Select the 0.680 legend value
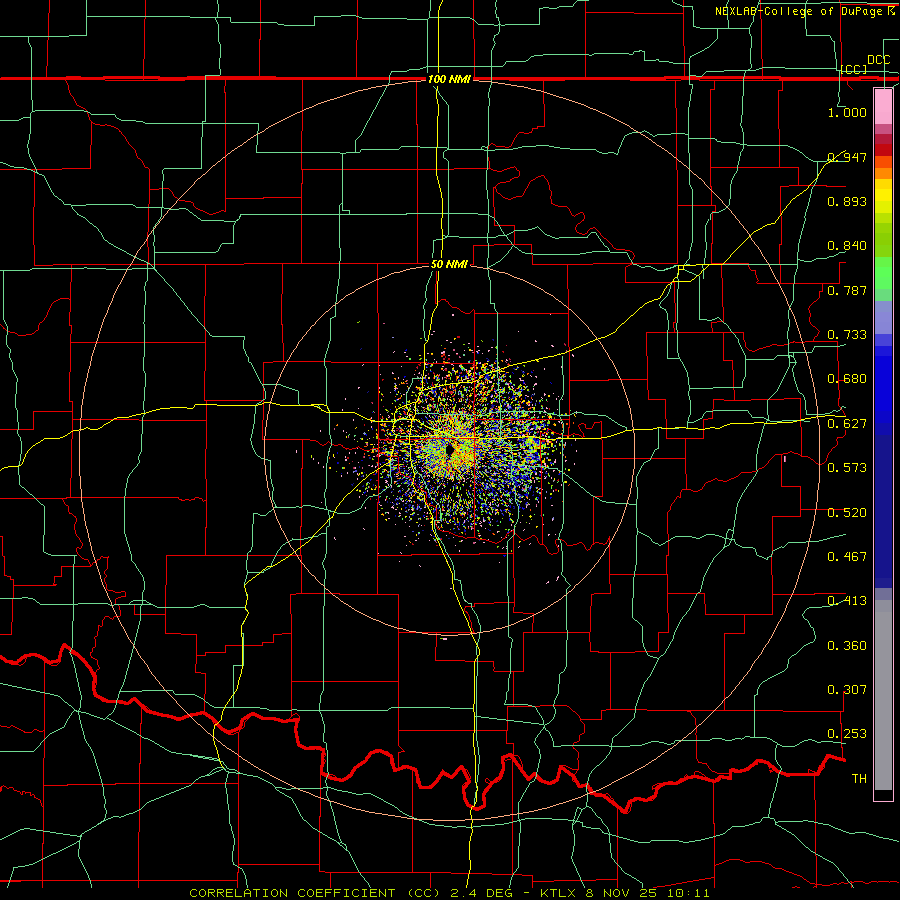This screenshot has height=900, width=900. [847, 379]
